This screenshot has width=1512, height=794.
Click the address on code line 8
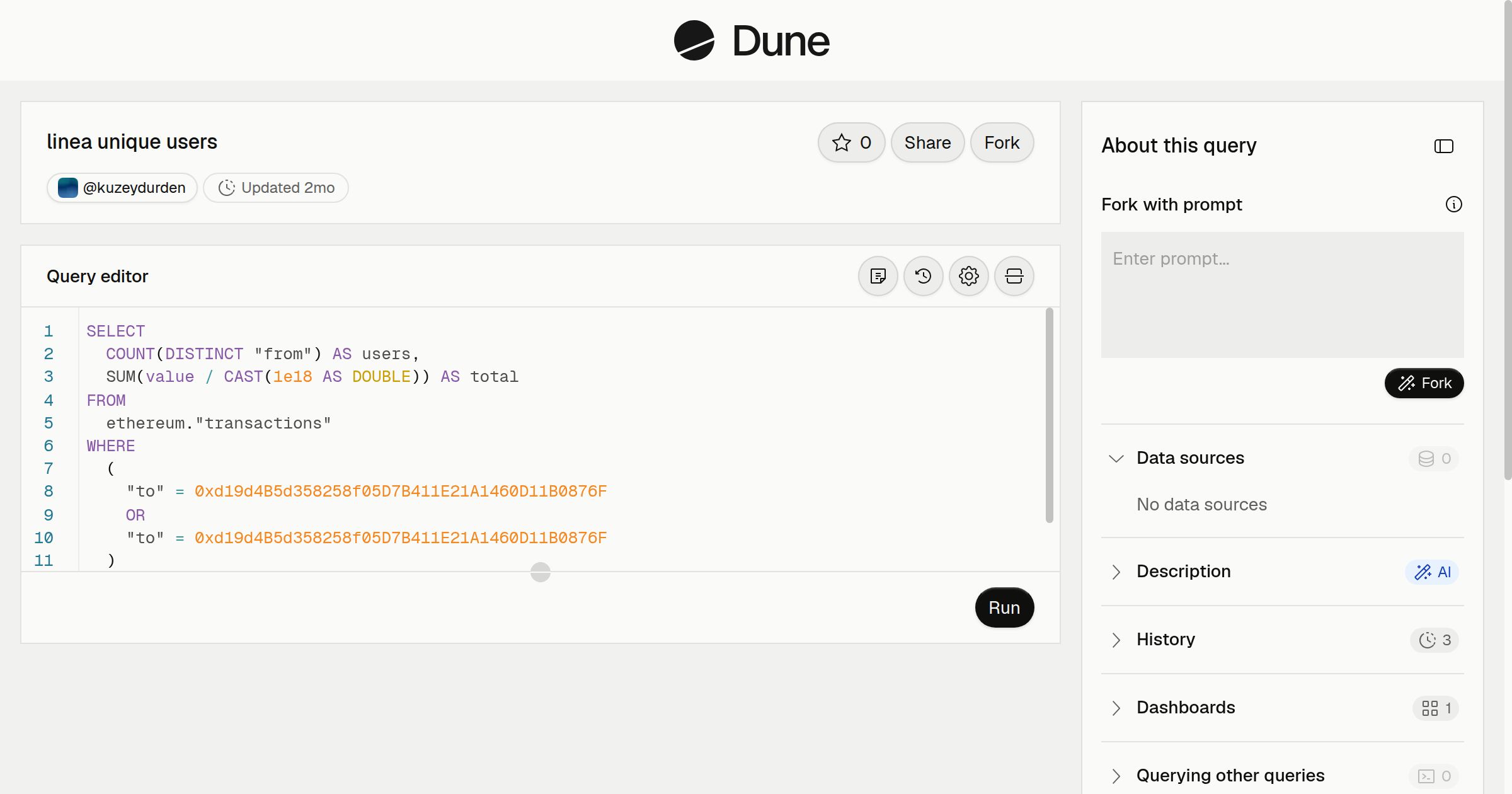click(401, 492)
